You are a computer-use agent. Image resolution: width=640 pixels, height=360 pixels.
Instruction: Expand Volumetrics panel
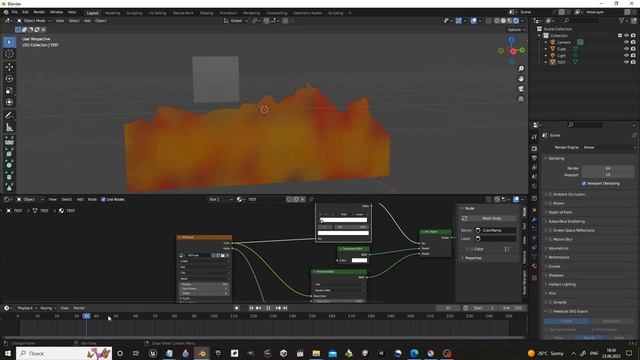[x=558, y=248]
